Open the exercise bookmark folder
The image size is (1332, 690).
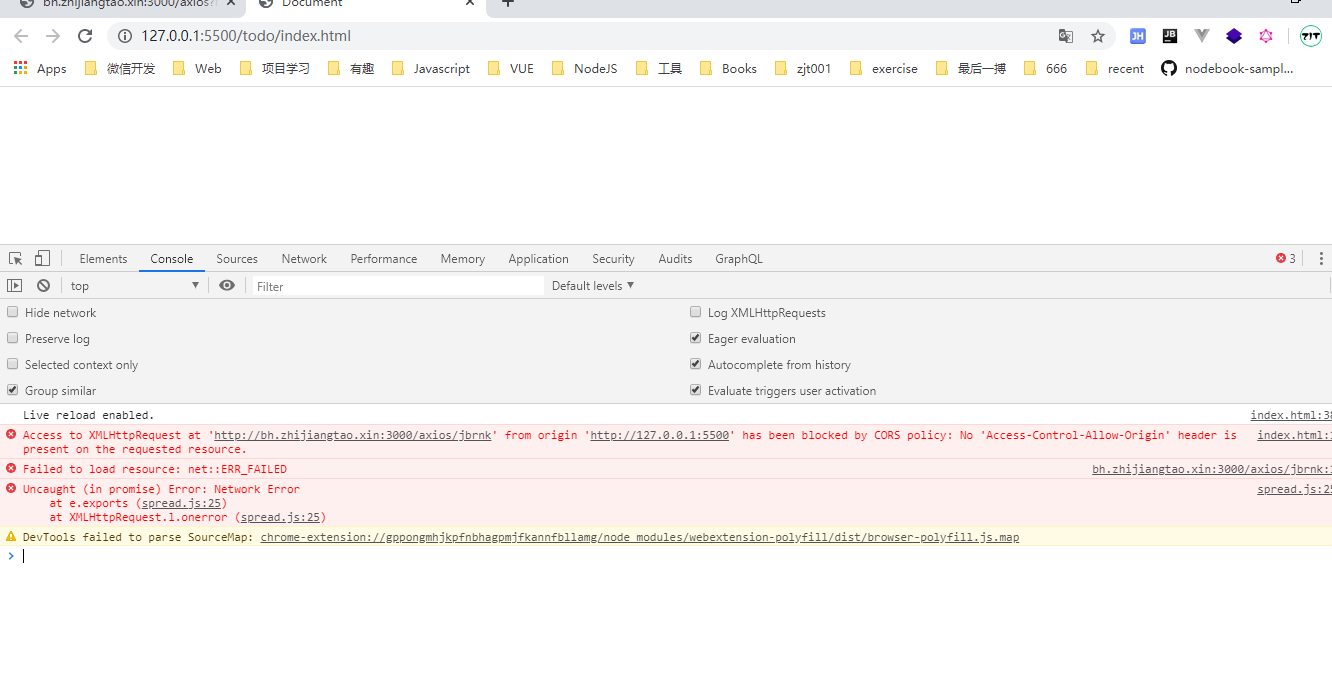884,68
